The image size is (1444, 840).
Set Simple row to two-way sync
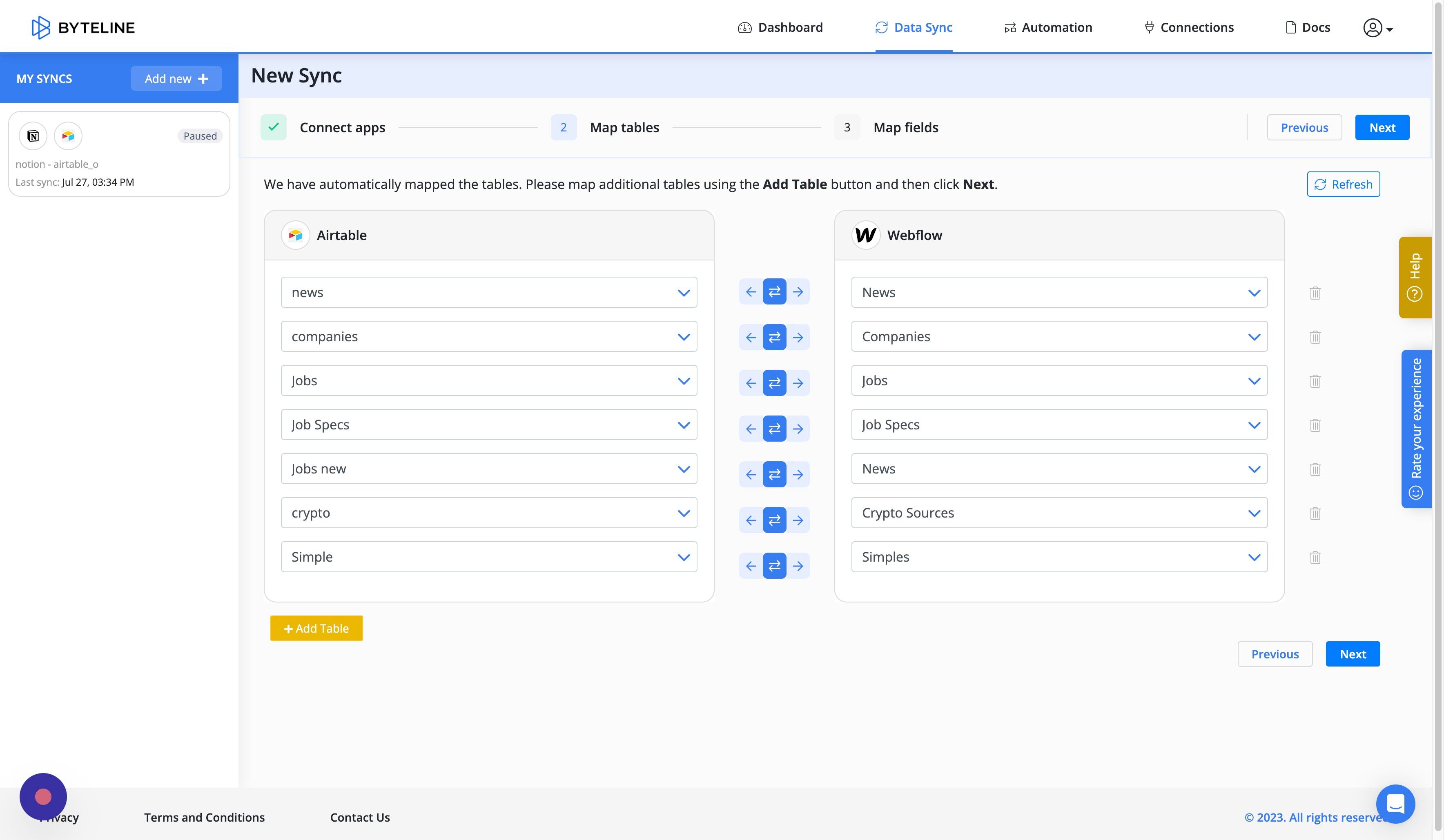click(774, 566)
